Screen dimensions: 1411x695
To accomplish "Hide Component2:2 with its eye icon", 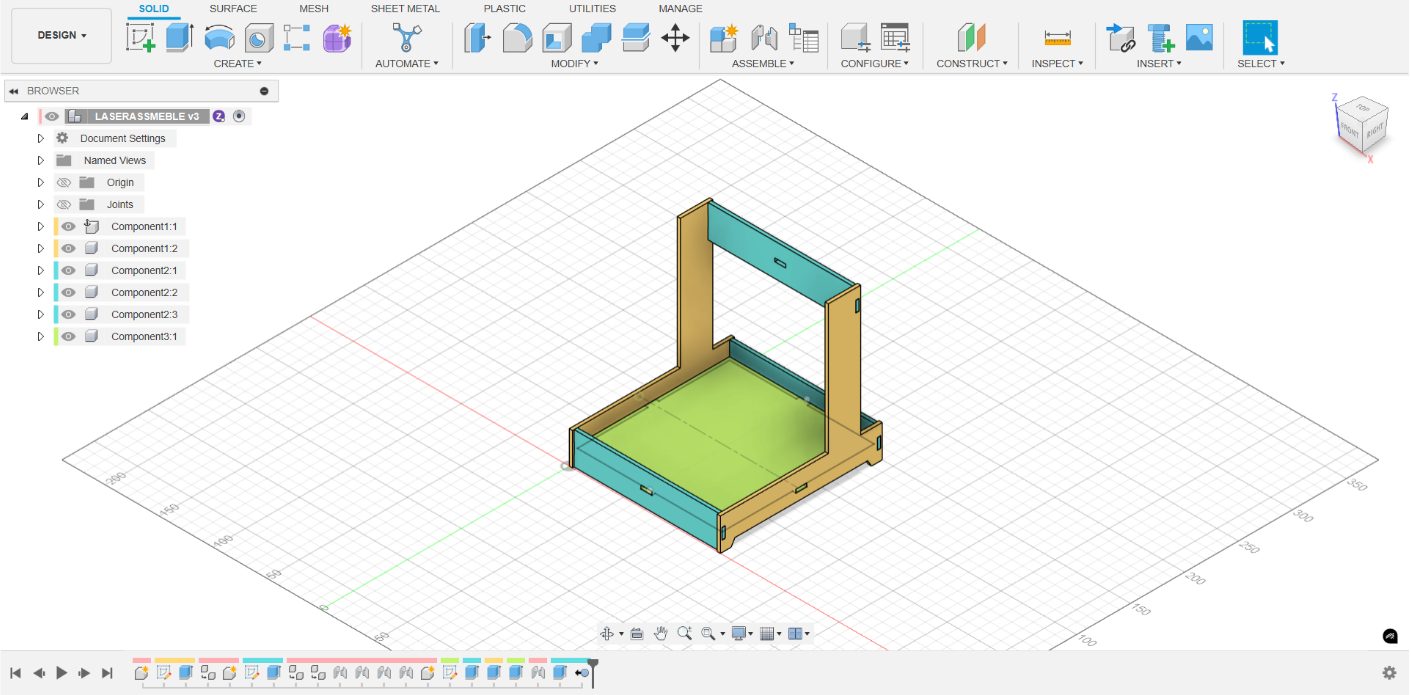I will tap(68, 292).
